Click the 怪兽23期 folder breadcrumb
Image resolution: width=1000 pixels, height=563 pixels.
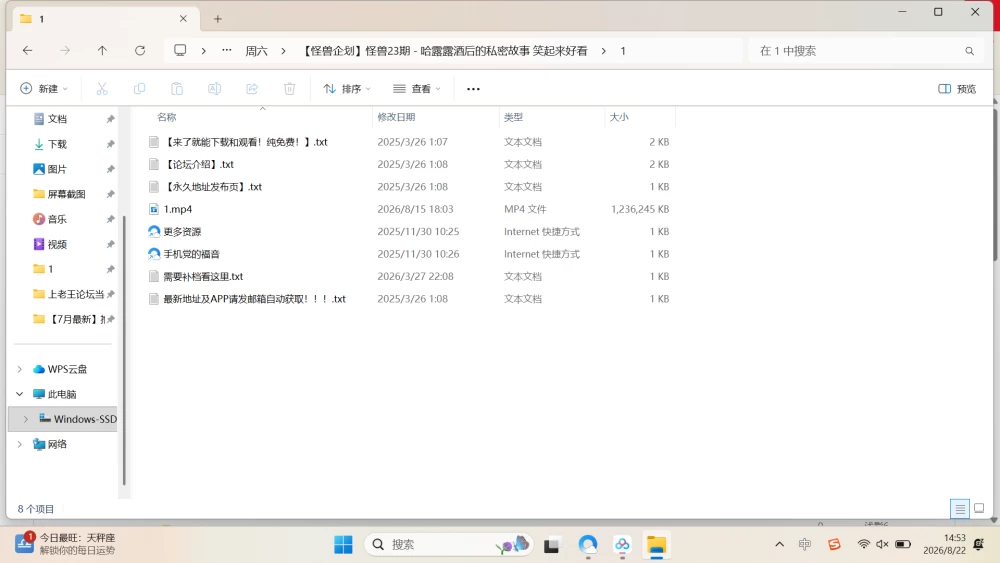(444, 51)
